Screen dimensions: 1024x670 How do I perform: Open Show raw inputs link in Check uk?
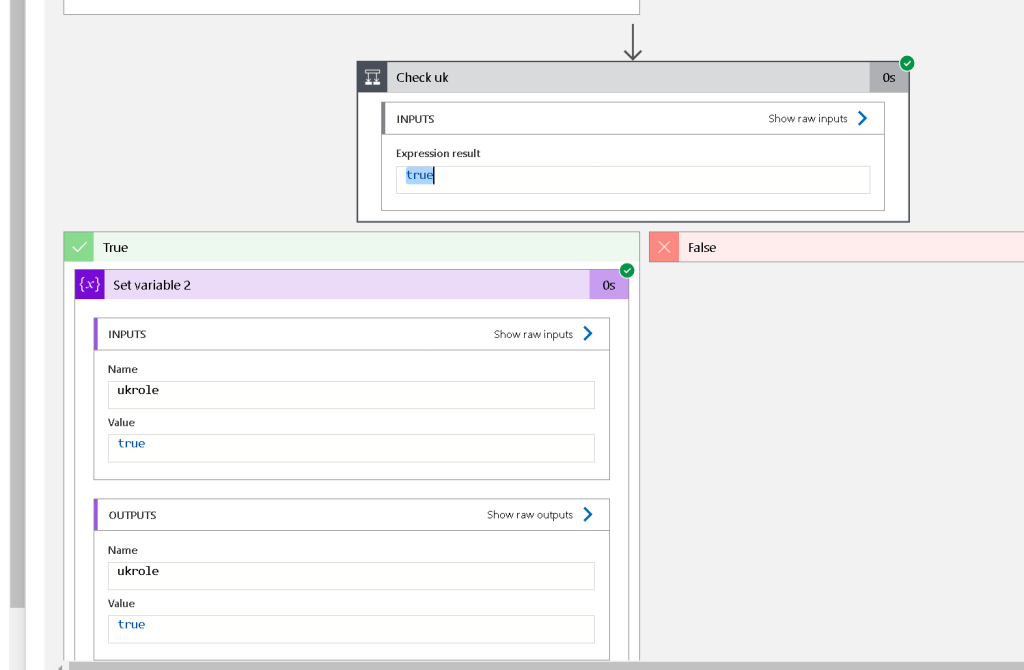click(x=807, y=118)
